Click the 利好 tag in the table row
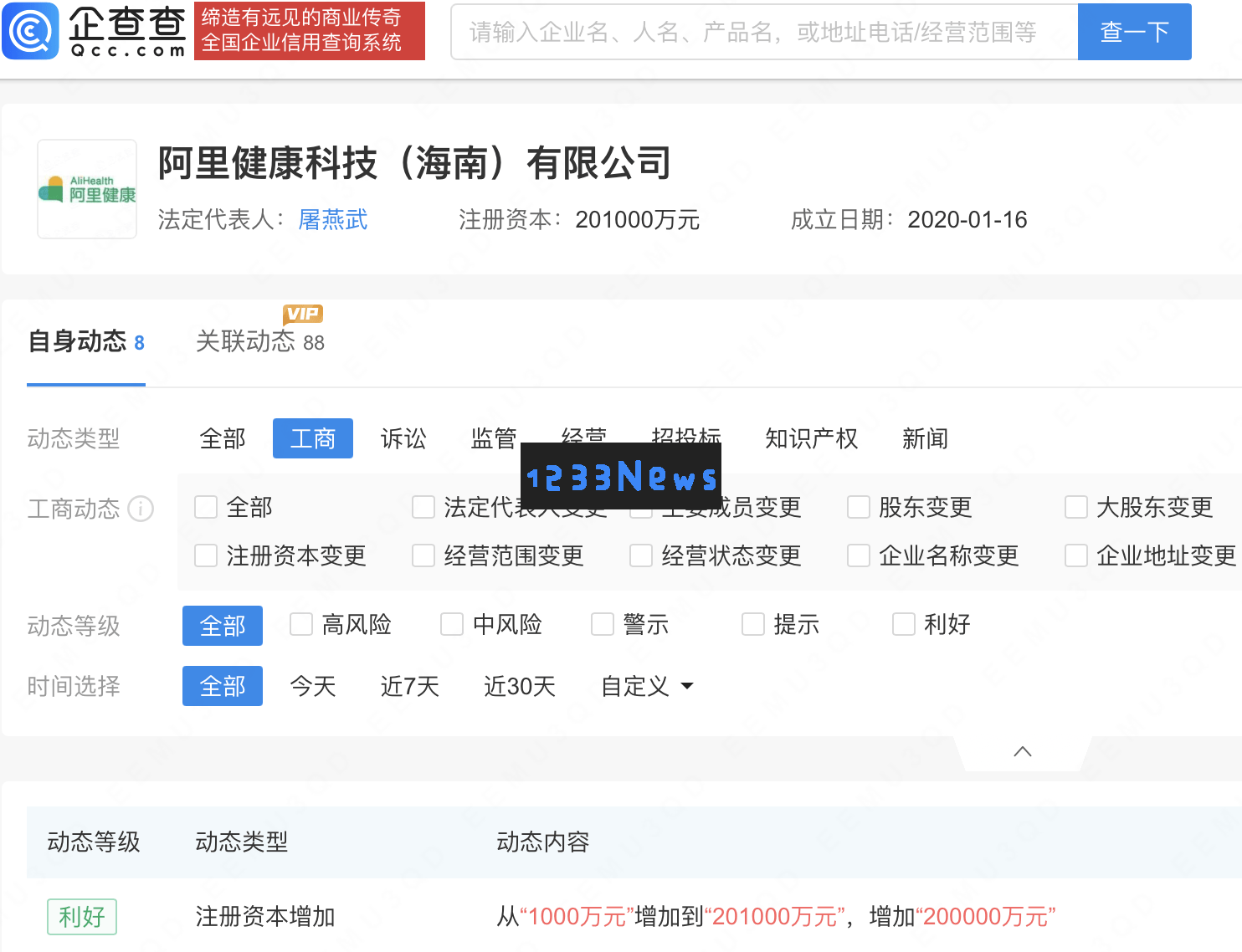 click(82, 917)
